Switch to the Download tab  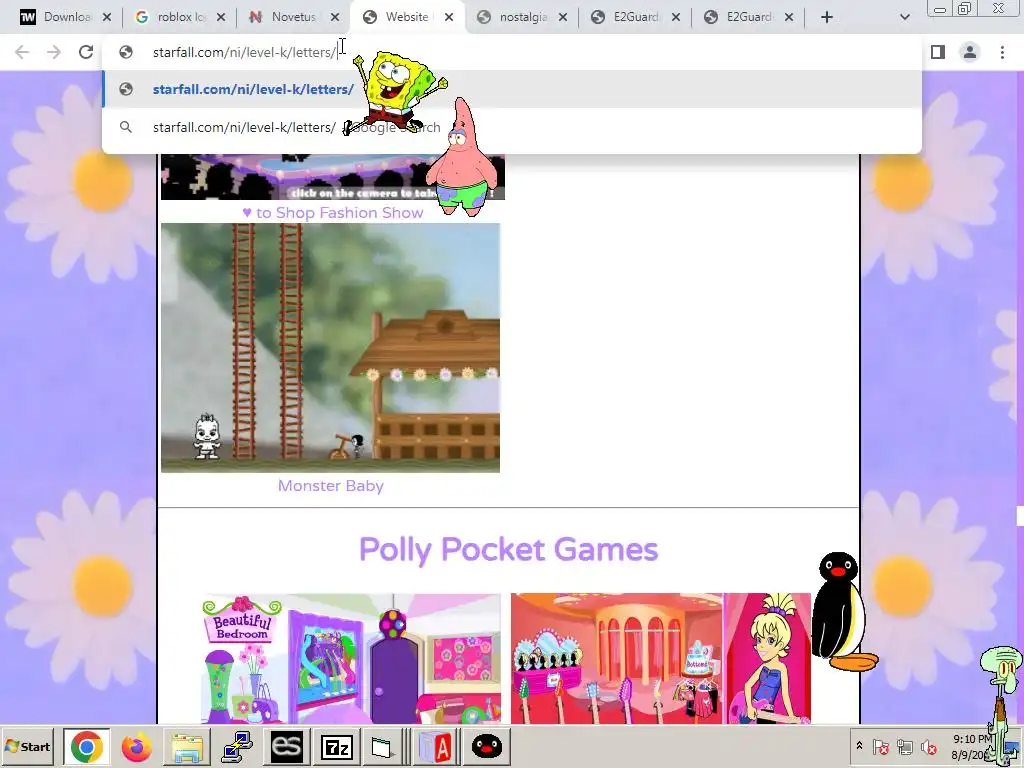(x=55, y=17)
